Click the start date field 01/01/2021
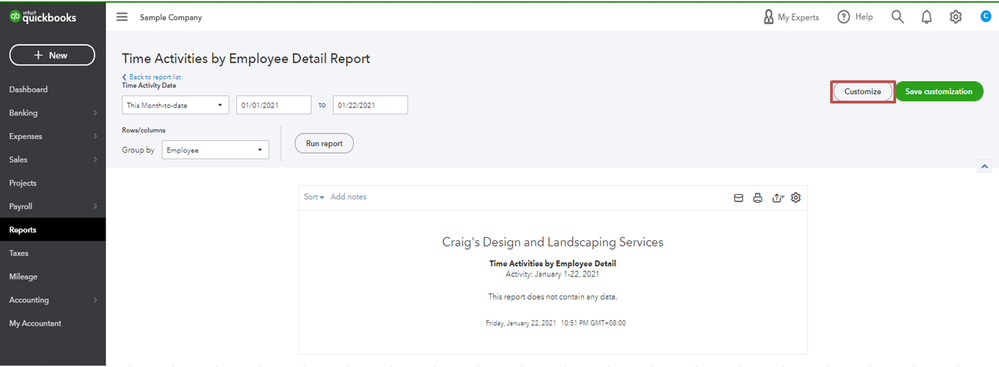 [x=274, y=105]
